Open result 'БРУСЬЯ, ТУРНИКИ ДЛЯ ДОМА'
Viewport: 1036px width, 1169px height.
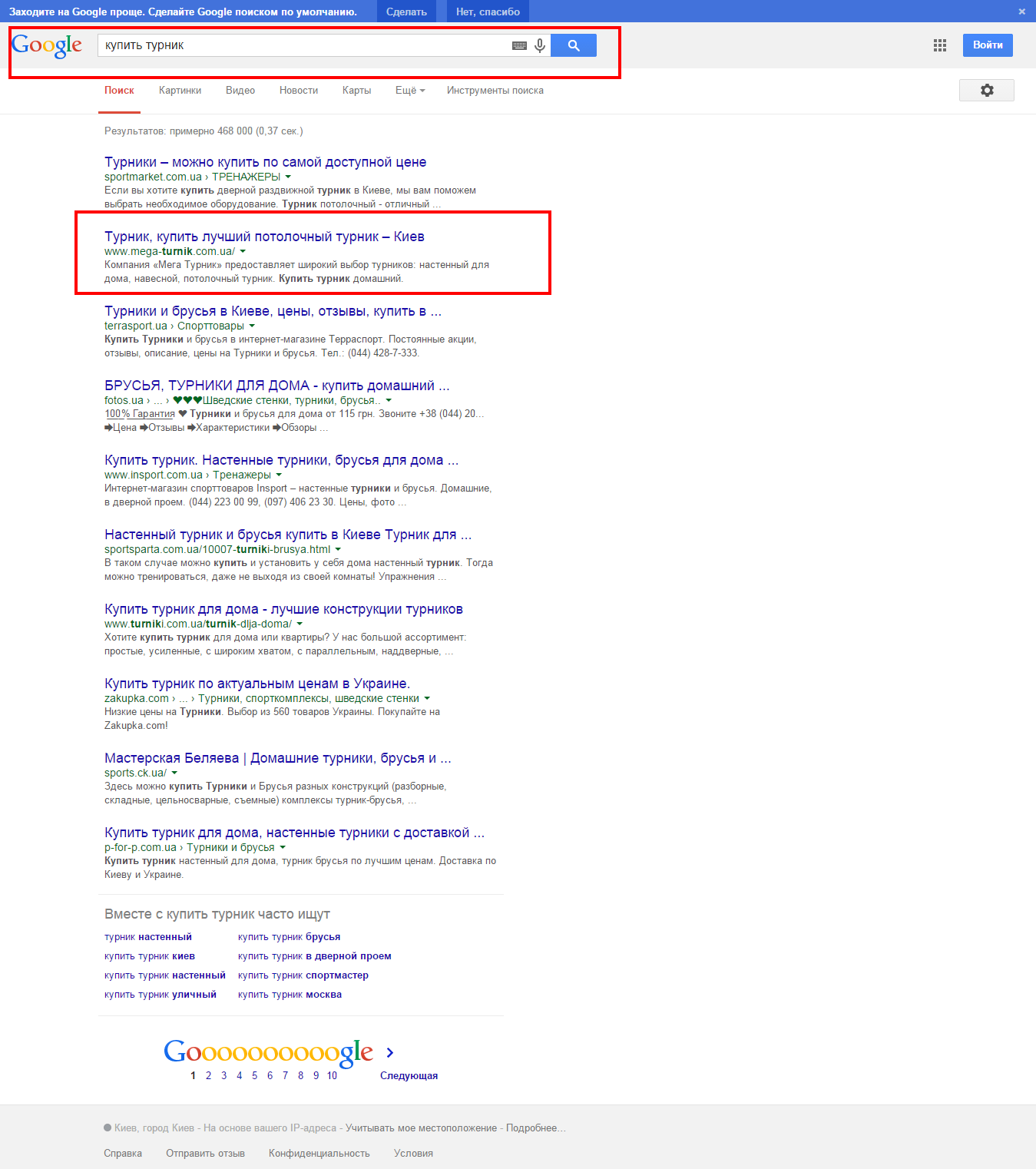pyautogui.click(x=277, y=386)
